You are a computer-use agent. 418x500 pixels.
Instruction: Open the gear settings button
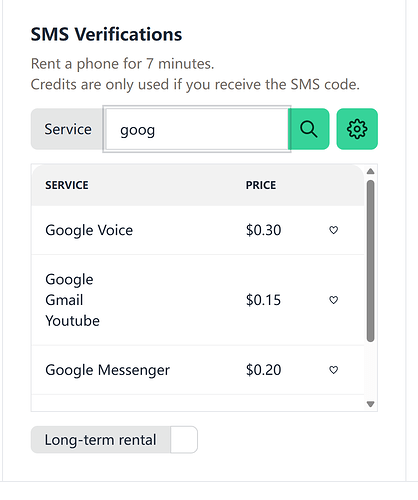click(x=357, y=129)
